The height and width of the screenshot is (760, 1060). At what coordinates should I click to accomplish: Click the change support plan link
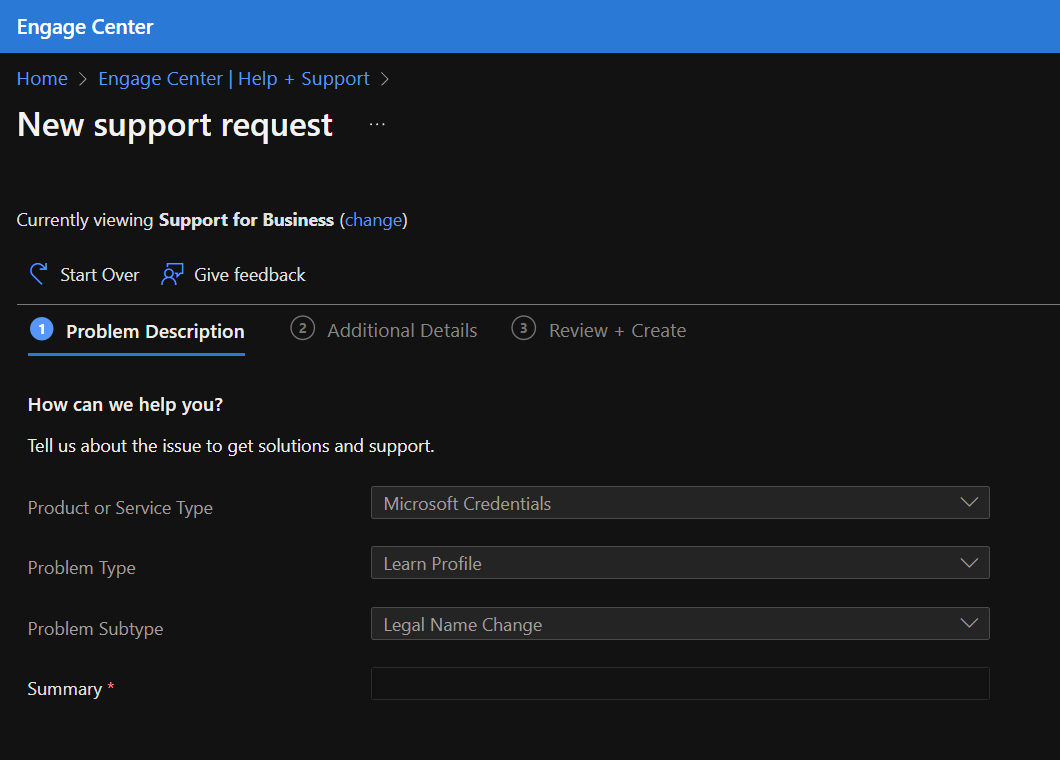(x=373, y=220)
